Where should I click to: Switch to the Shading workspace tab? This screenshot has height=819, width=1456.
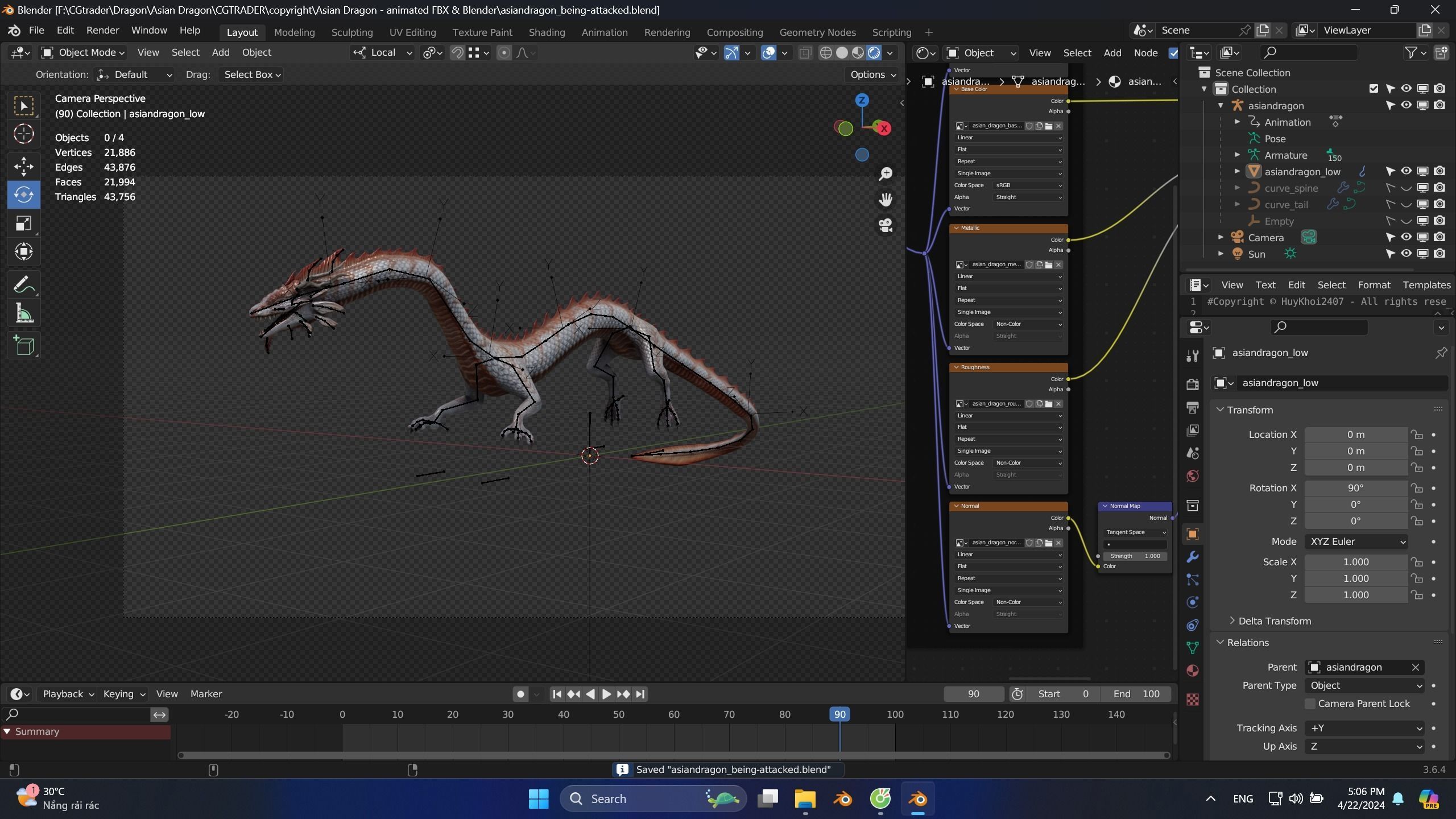point(547,32)
